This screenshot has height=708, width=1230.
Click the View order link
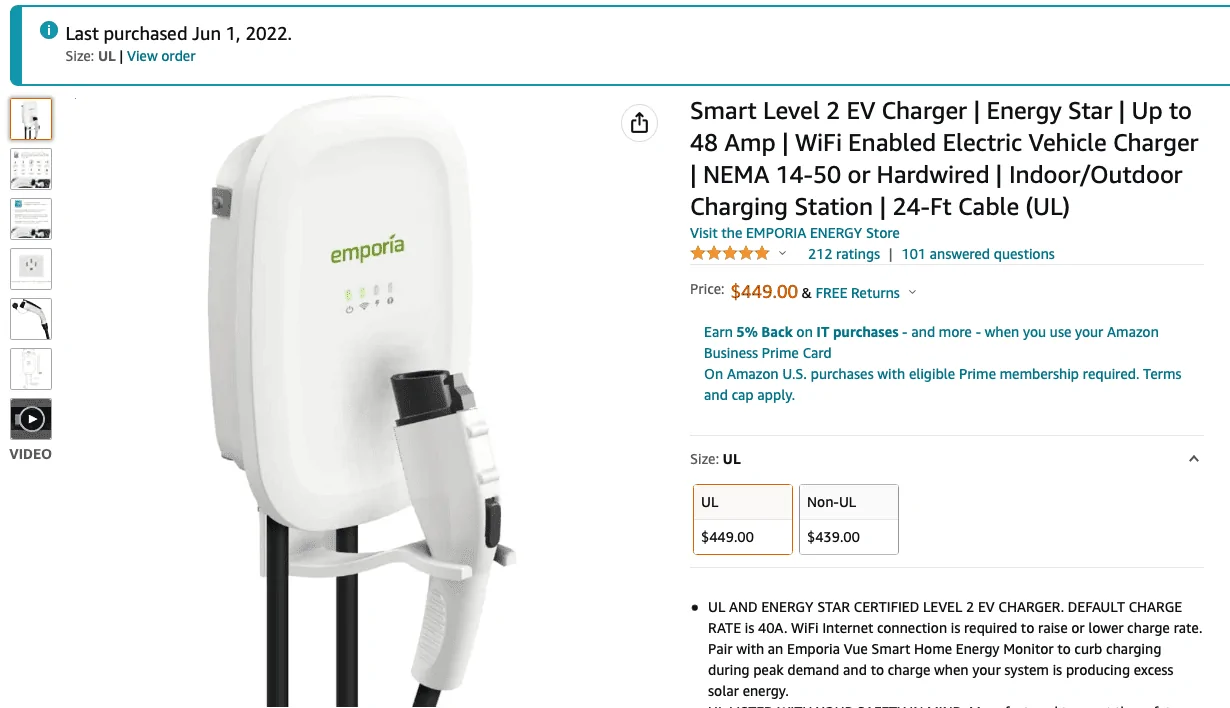point(161,56)
